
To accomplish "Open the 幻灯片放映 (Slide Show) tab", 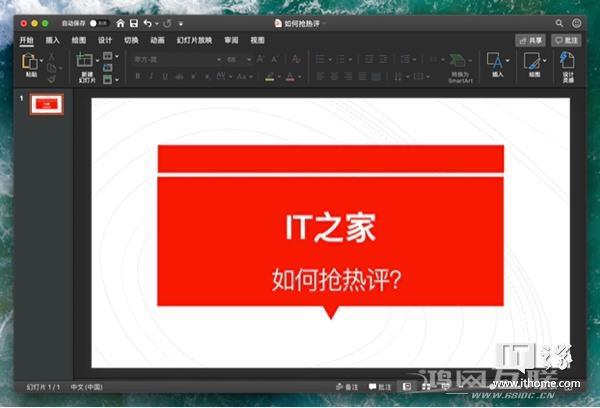I will click(194, 40).
